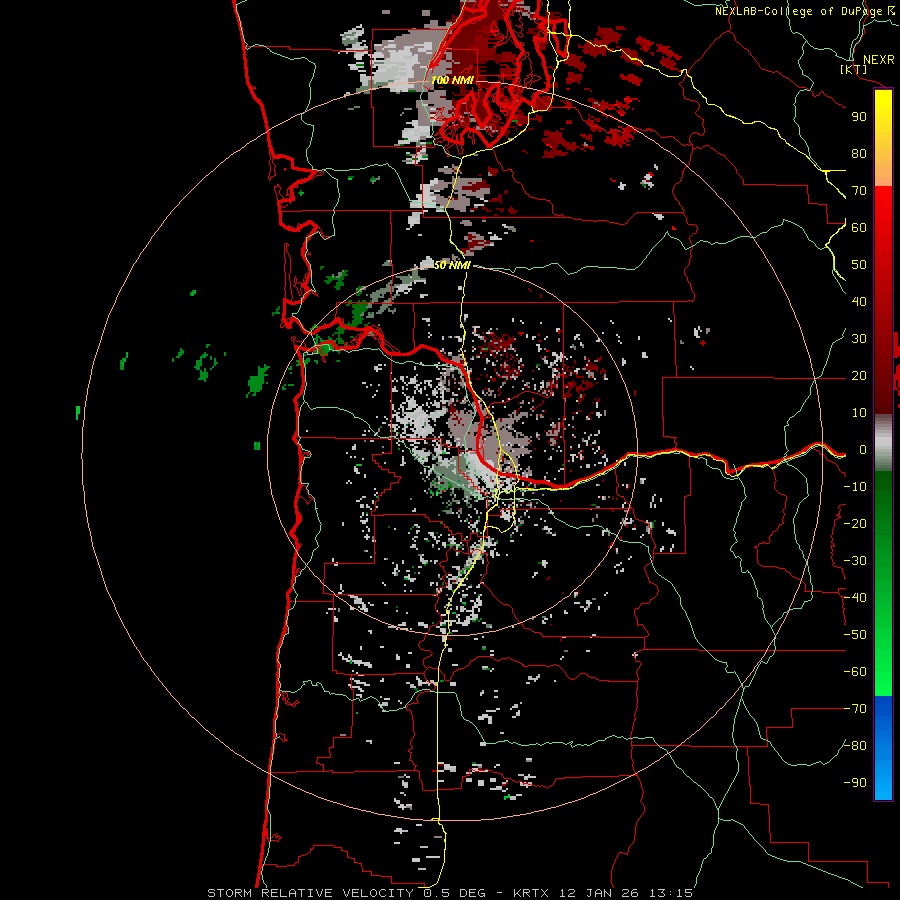900x900 pixels.
Task: Click the 40 value on the velocity scale
Action: pyautogui.click(x=859, y=302)
